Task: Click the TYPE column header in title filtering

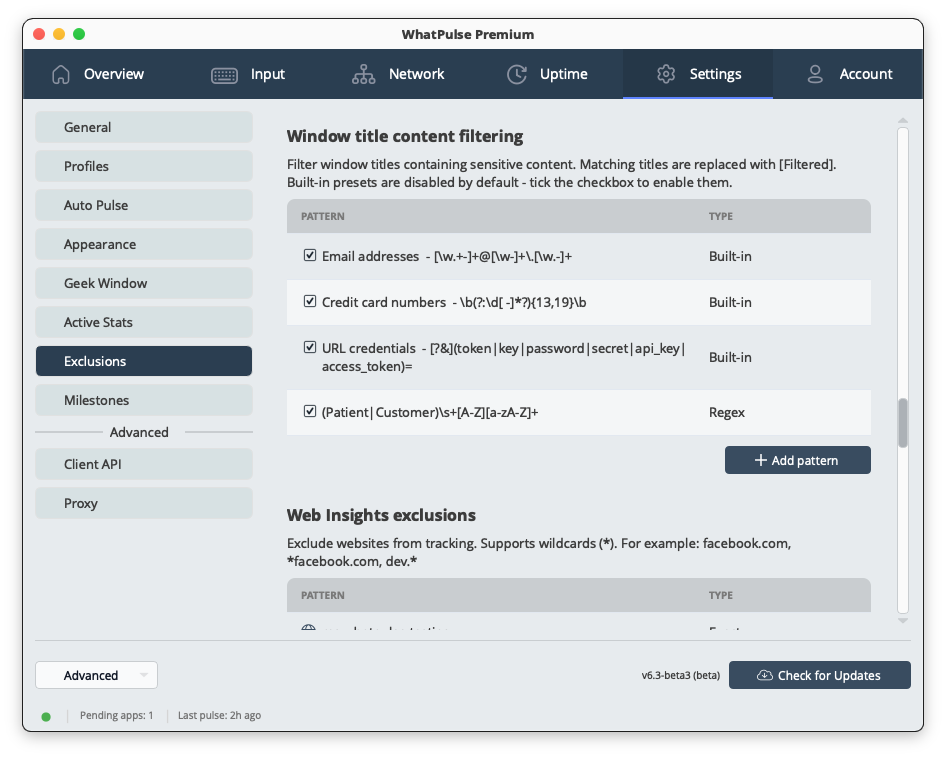Action: (720, 216)
